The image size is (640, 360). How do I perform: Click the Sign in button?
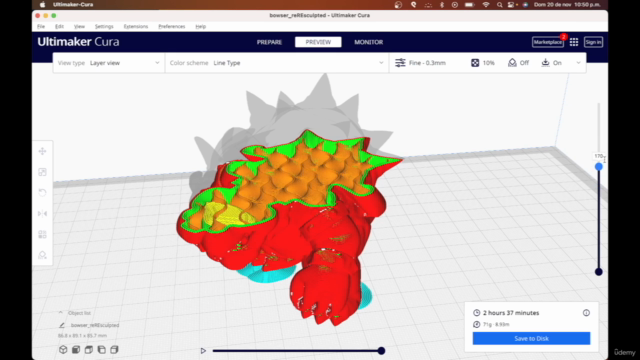pyautogui.click(x=593, y=42)
